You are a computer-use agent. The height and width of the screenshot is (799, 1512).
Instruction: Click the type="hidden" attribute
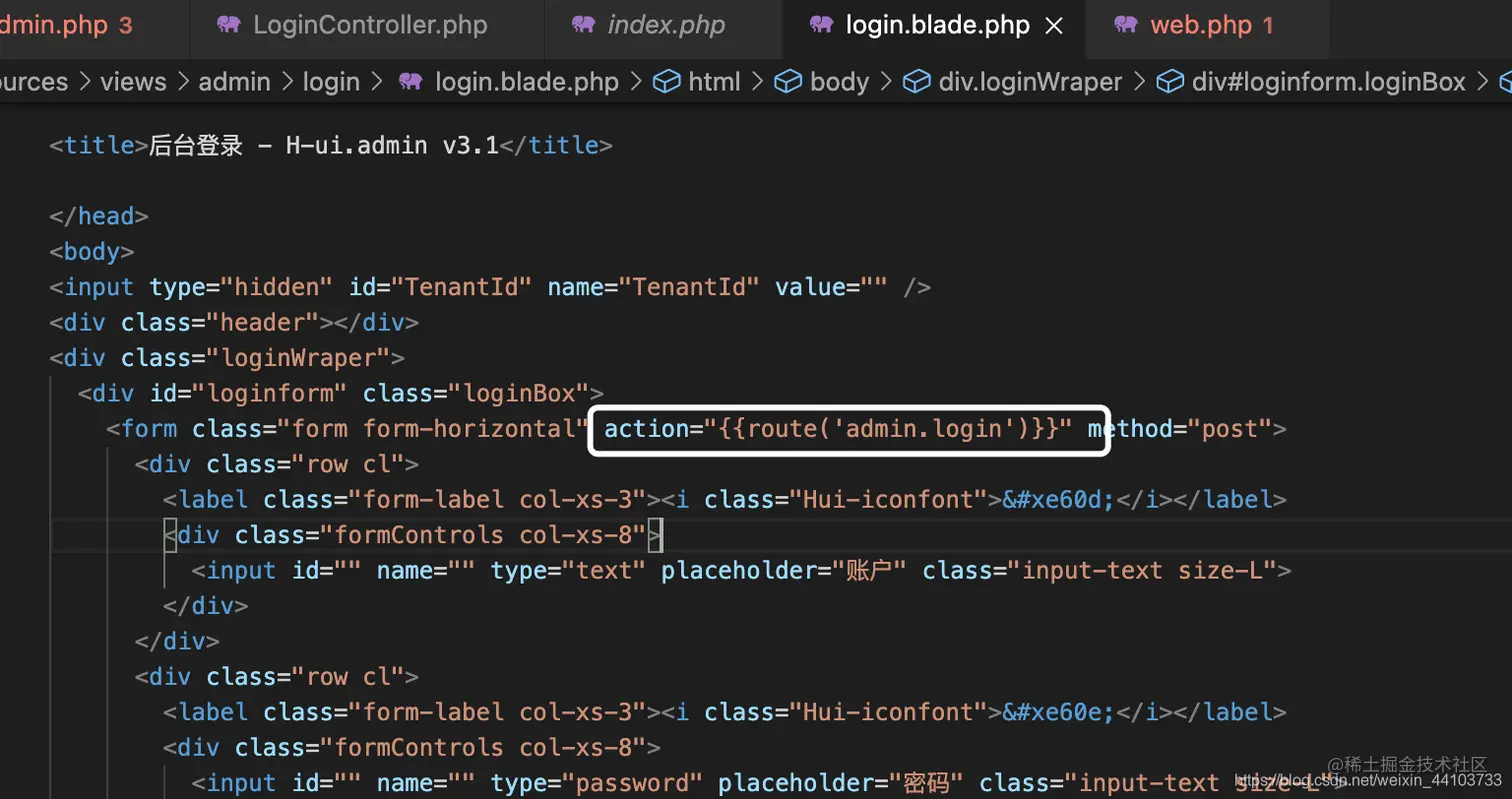tap(241, 287)
